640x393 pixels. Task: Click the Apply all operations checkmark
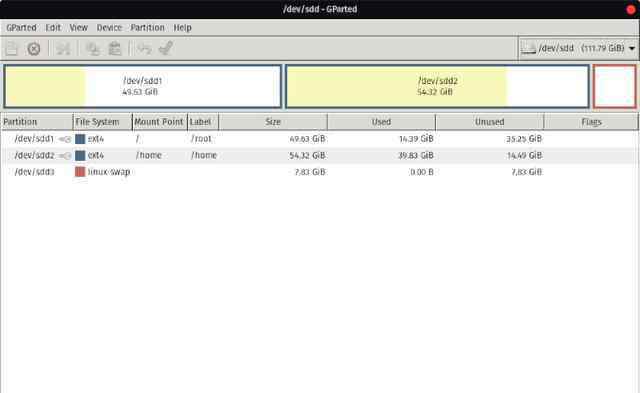166,48
